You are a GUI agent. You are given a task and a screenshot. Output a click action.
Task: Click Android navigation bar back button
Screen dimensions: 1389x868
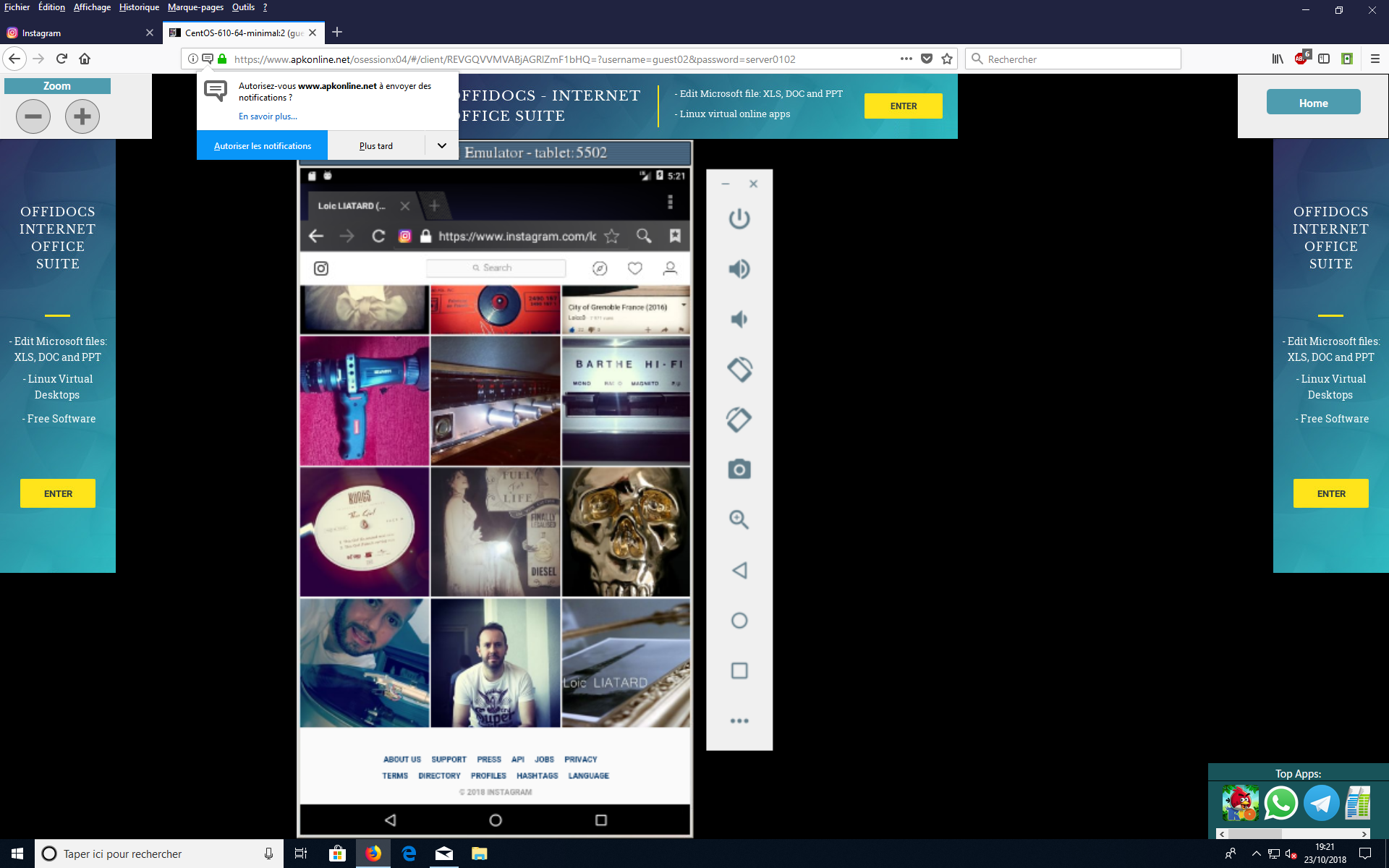click(x=391, y=820)
